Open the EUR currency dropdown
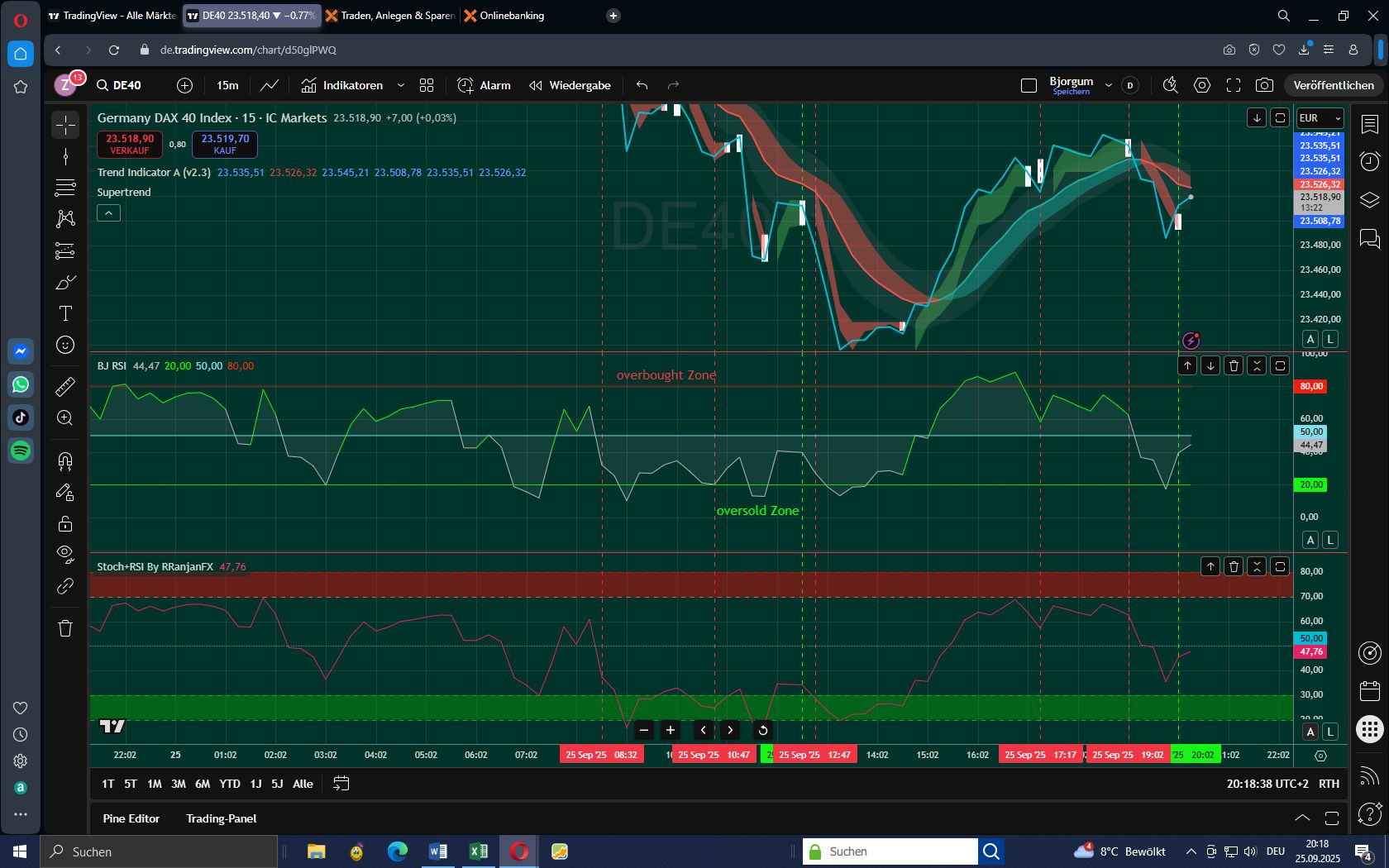The width and height of the screenshot is (1389, 868). [x=1320, y=118]
